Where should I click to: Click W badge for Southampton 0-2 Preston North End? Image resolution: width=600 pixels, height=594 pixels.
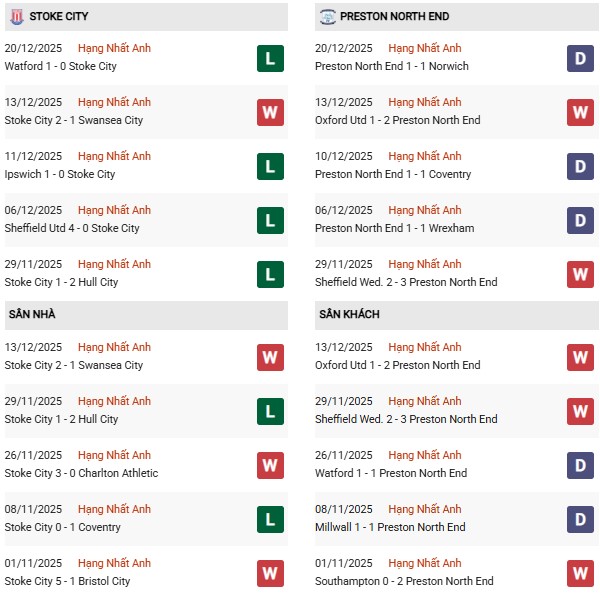click(x=580, y=573)
